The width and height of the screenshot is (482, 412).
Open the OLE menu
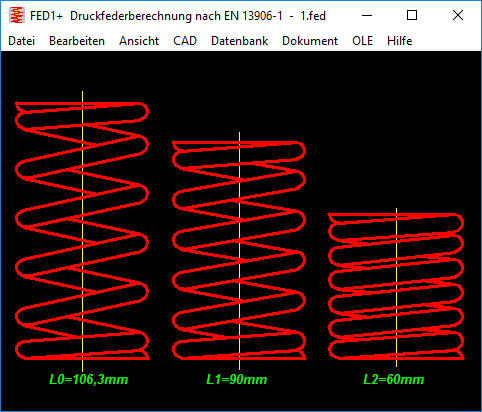pyautogui.click(x=362, y=41)
